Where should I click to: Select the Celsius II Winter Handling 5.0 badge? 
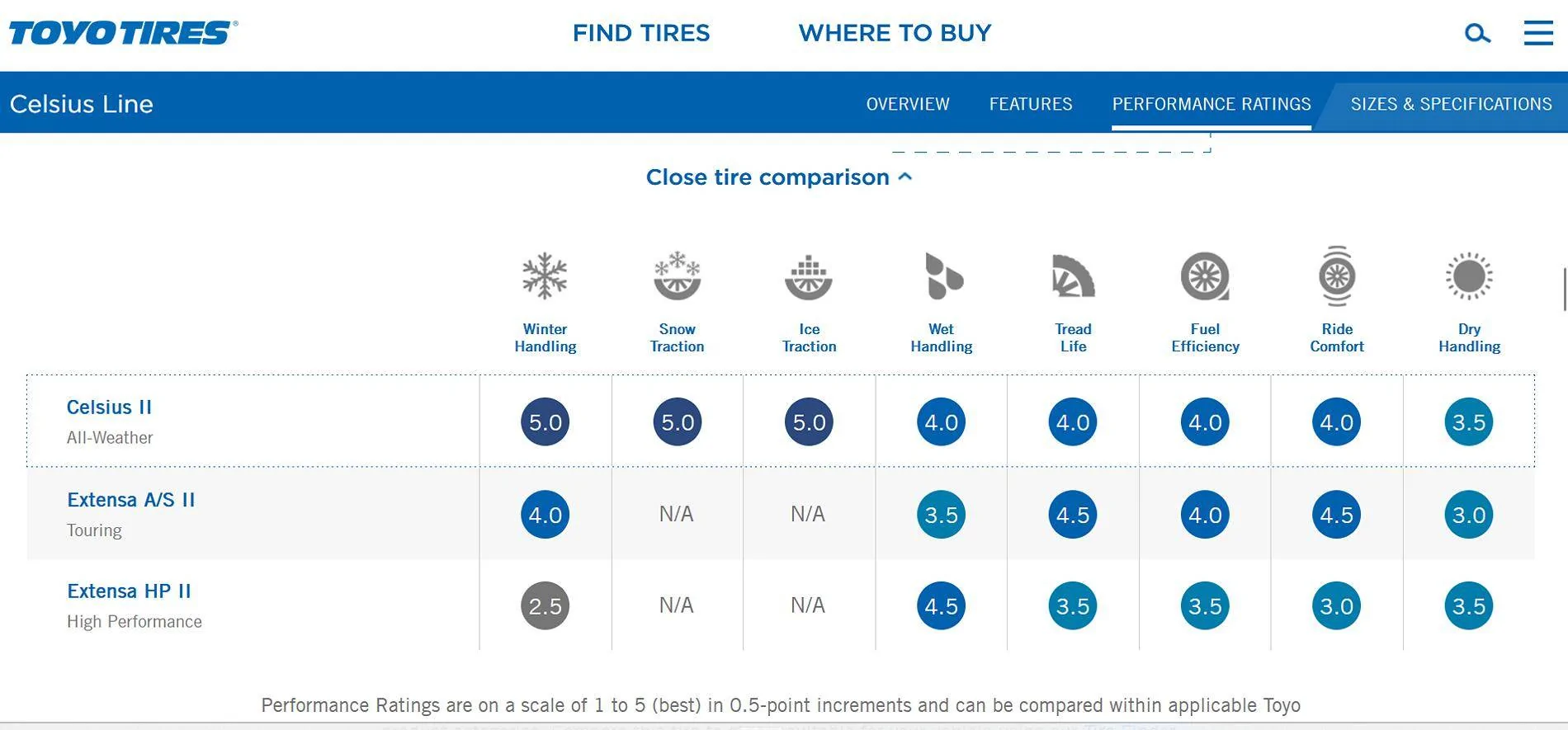point(545,422)
